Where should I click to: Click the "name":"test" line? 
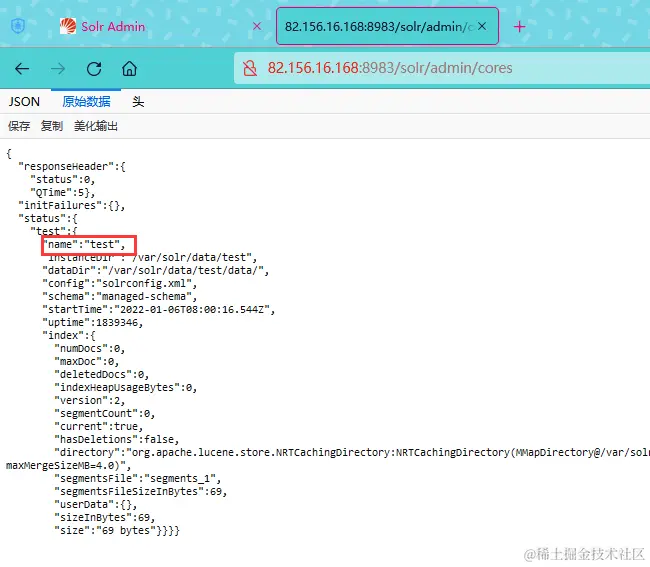pos(84,245)
